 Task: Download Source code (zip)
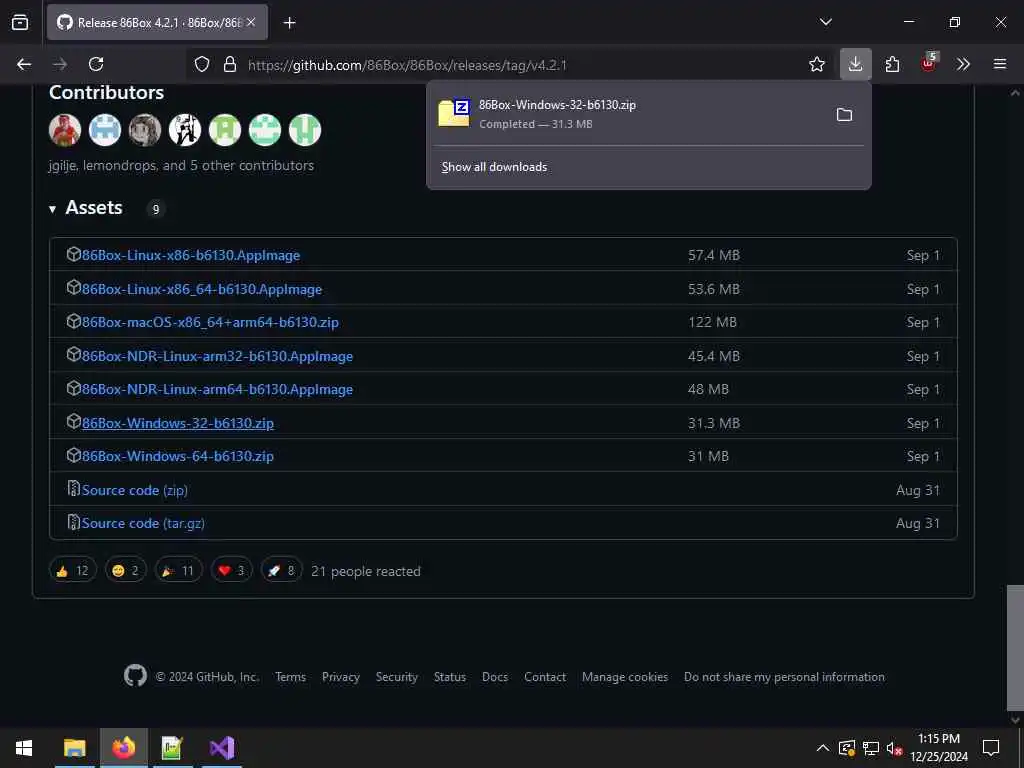click(x=135, y=490)
